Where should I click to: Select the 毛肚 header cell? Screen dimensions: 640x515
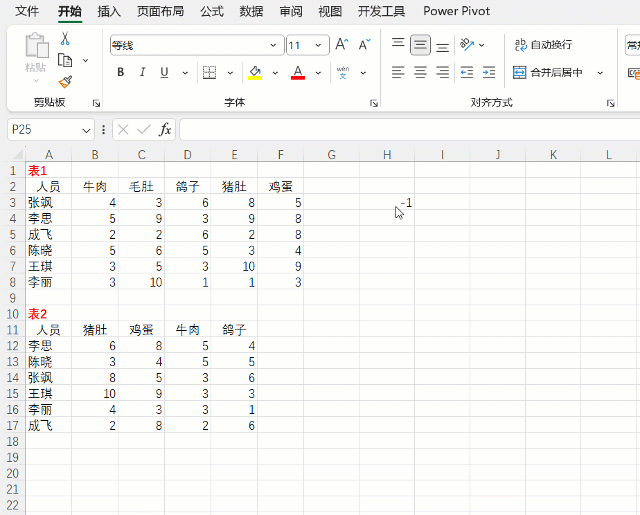click(141, 186)
